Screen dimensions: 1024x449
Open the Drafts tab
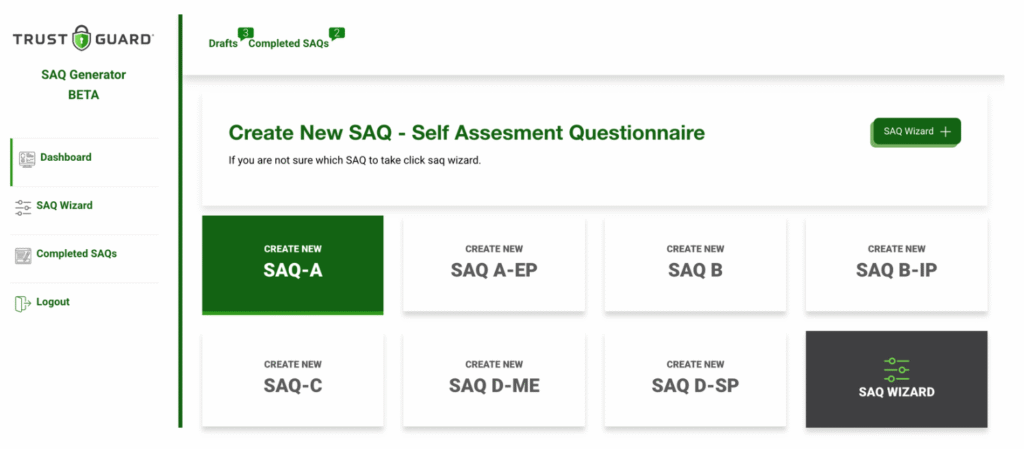(x=222, y=44)
